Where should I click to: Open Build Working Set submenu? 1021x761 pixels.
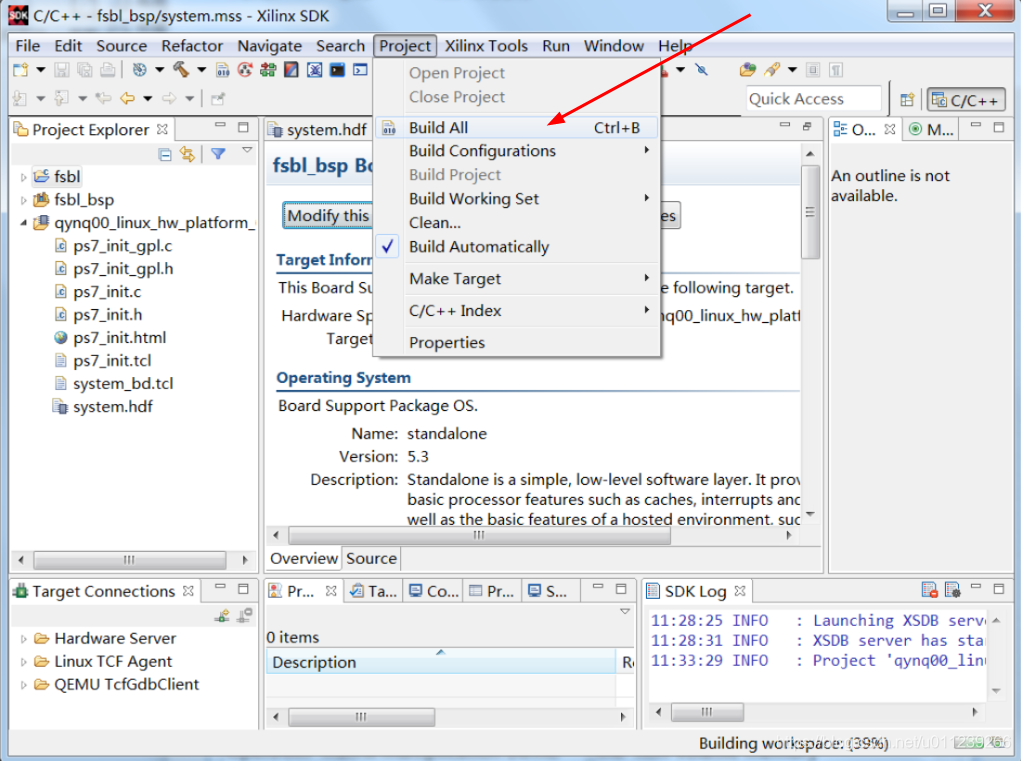pos(517,199)
